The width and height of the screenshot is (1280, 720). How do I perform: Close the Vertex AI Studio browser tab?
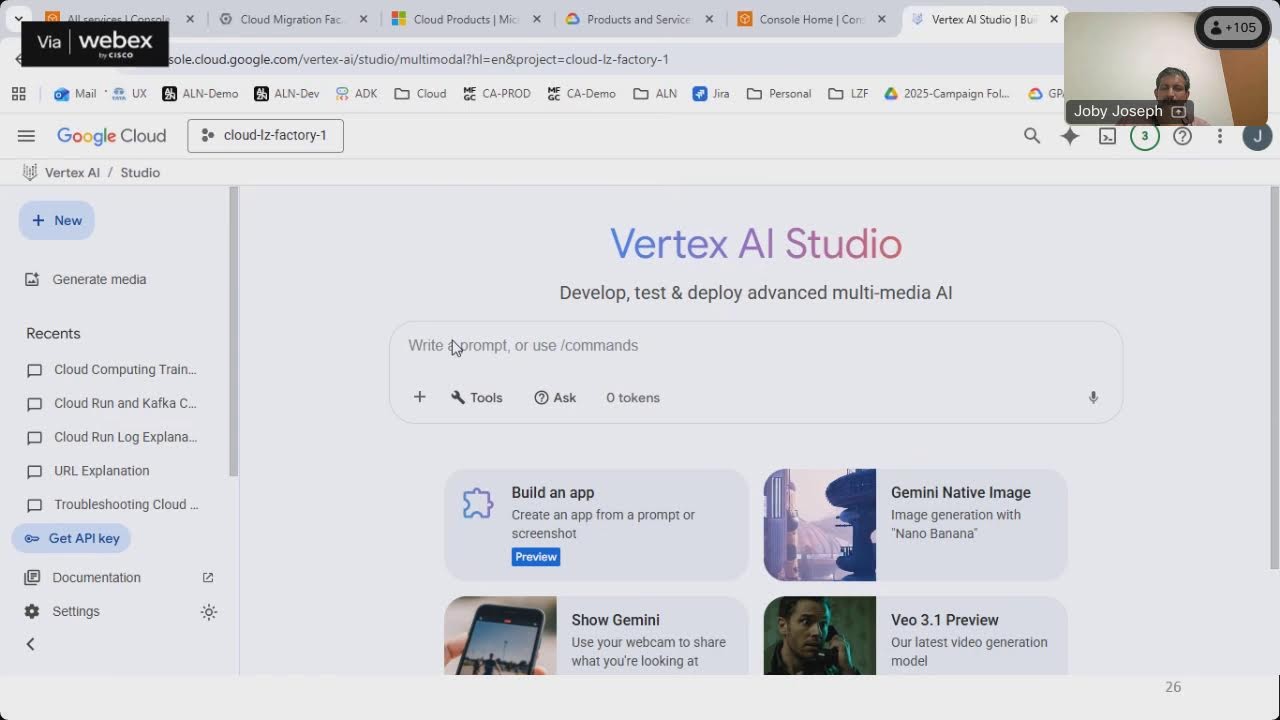(x=1054, y=19)
